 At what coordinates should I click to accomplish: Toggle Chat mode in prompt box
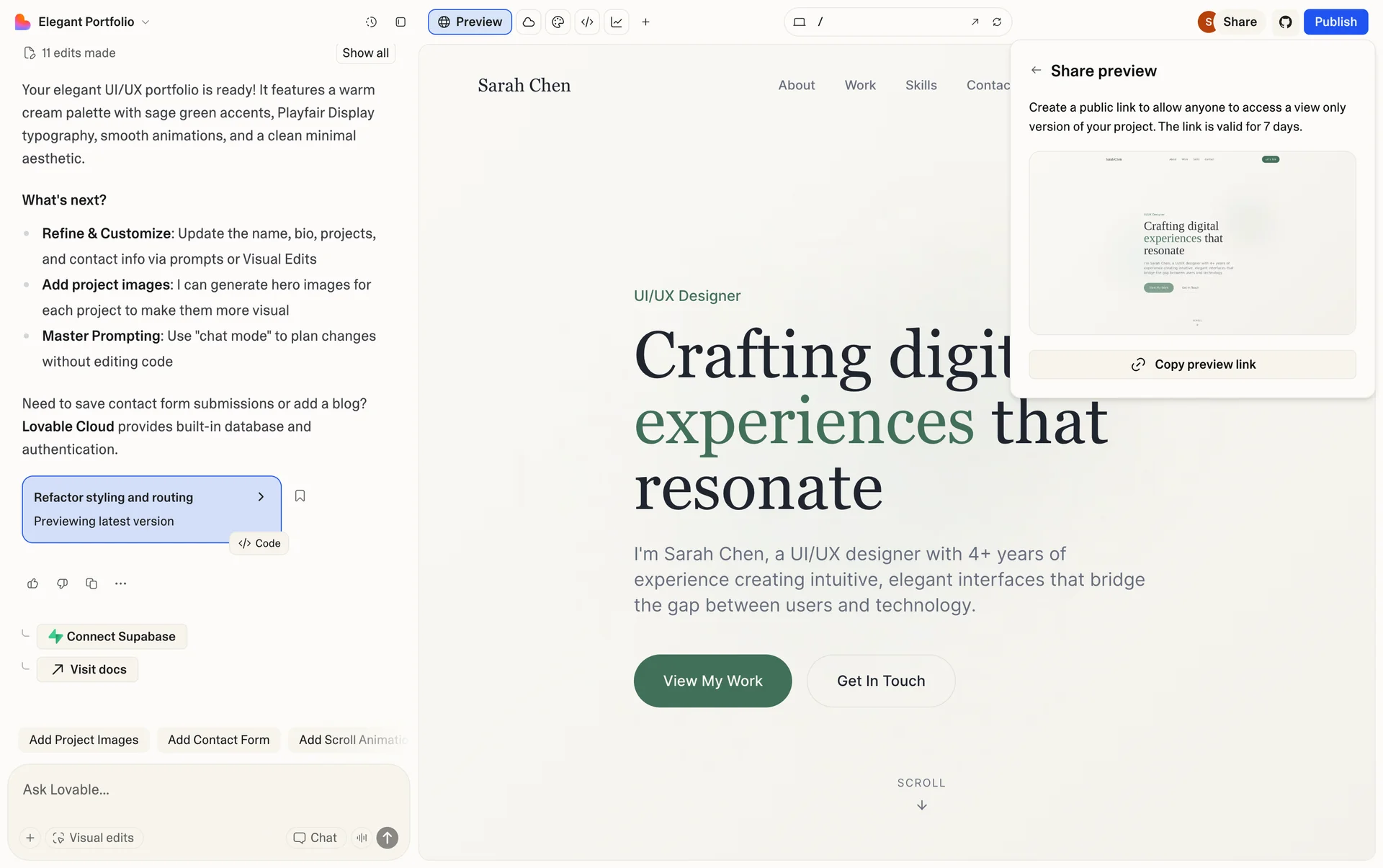point(315,838)
